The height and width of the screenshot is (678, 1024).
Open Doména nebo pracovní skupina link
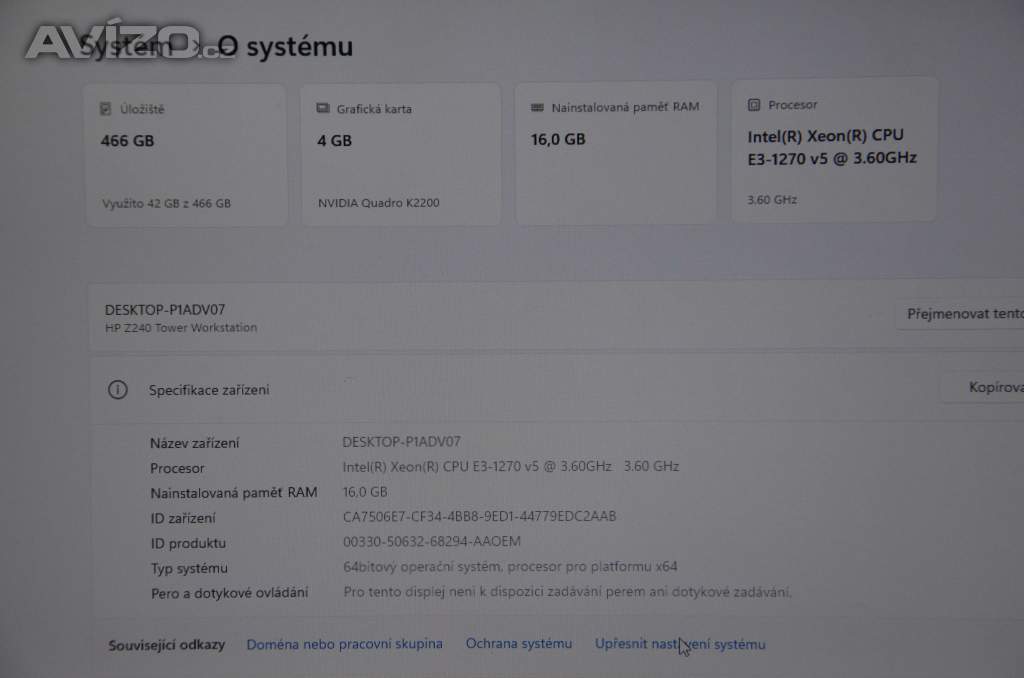point(344,644)
